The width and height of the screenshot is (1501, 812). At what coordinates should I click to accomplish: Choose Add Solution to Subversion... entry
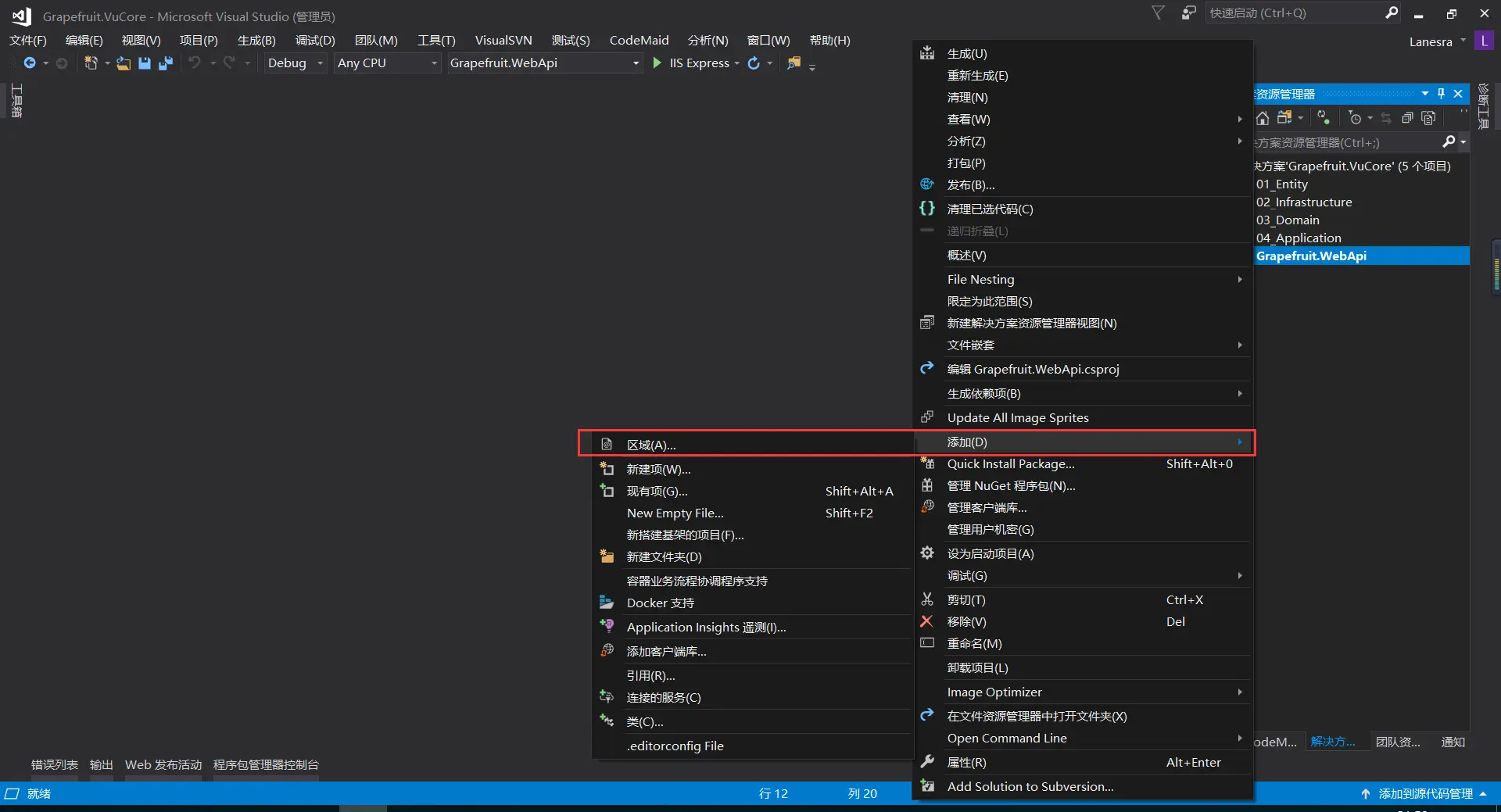click(x=1083, y=787)
